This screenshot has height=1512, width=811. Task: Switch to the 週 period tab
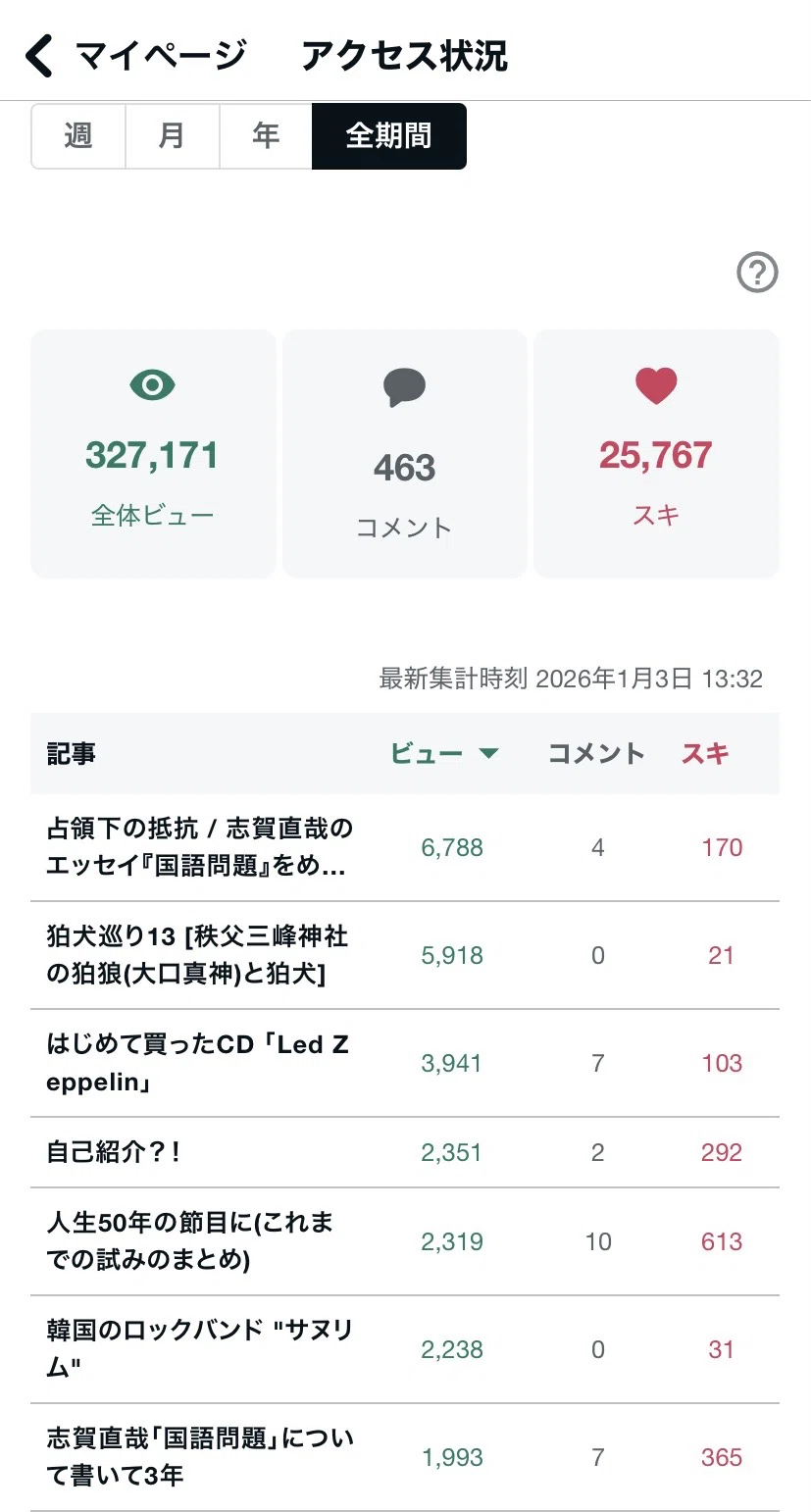tap(78, 135)
